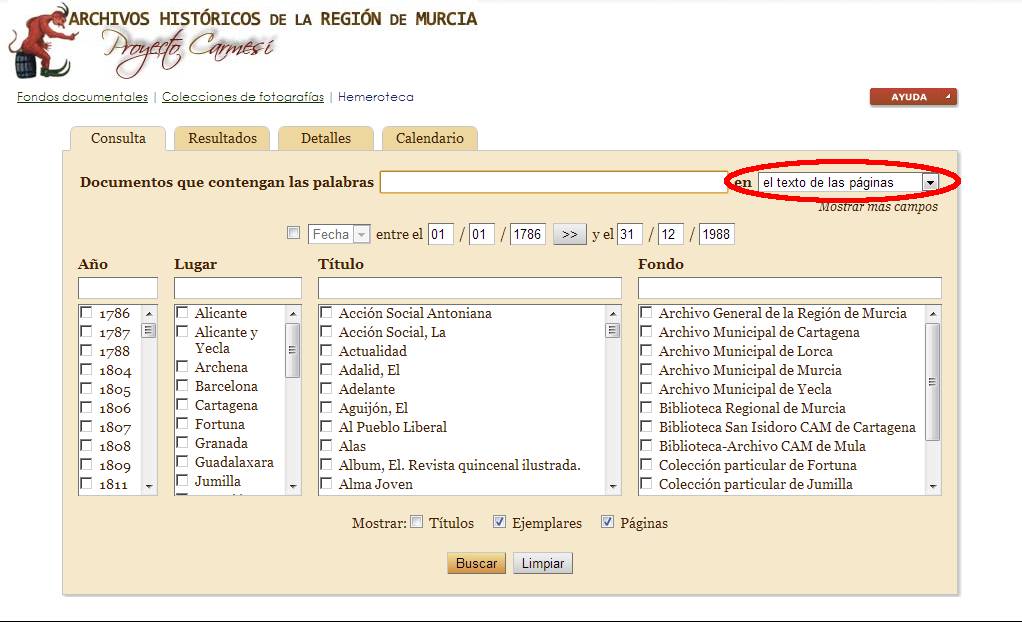
Task: Uncheck the Ejemplares checkbox
Action: pos(498,522)
